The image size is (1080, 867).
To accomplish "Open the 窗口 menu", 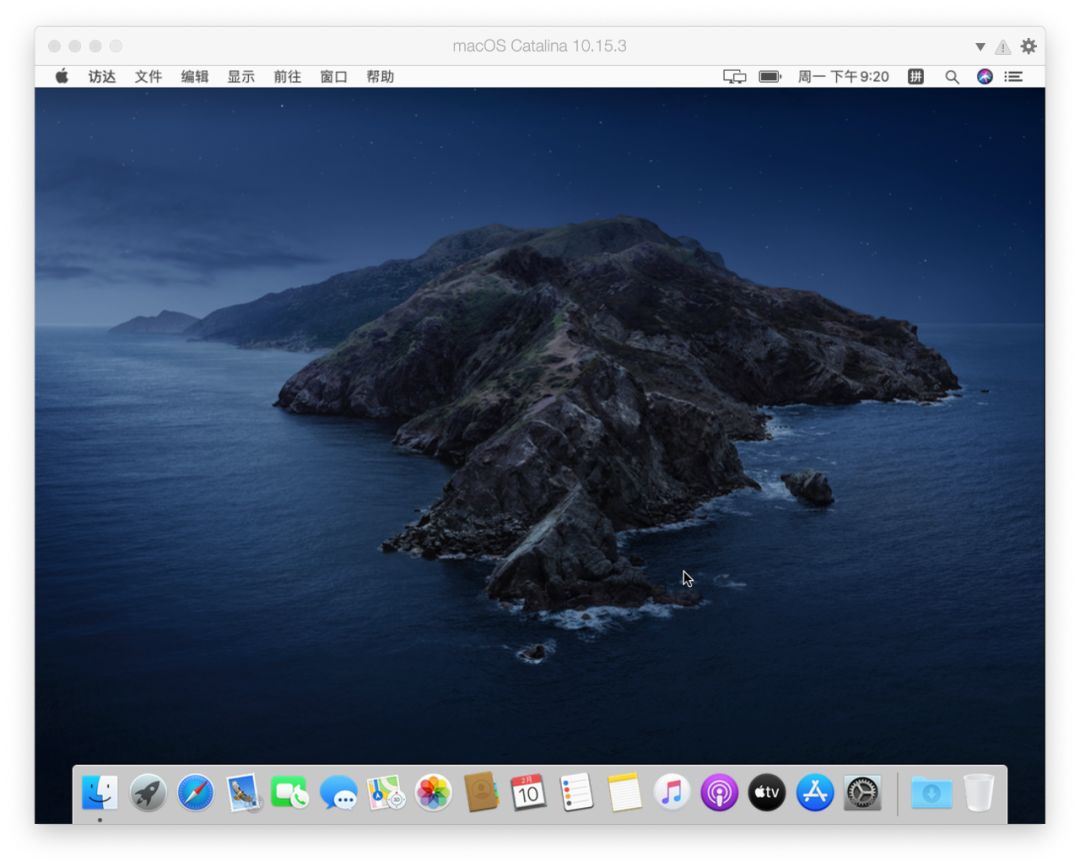I will pyautogui.click(x=333, y=76).
